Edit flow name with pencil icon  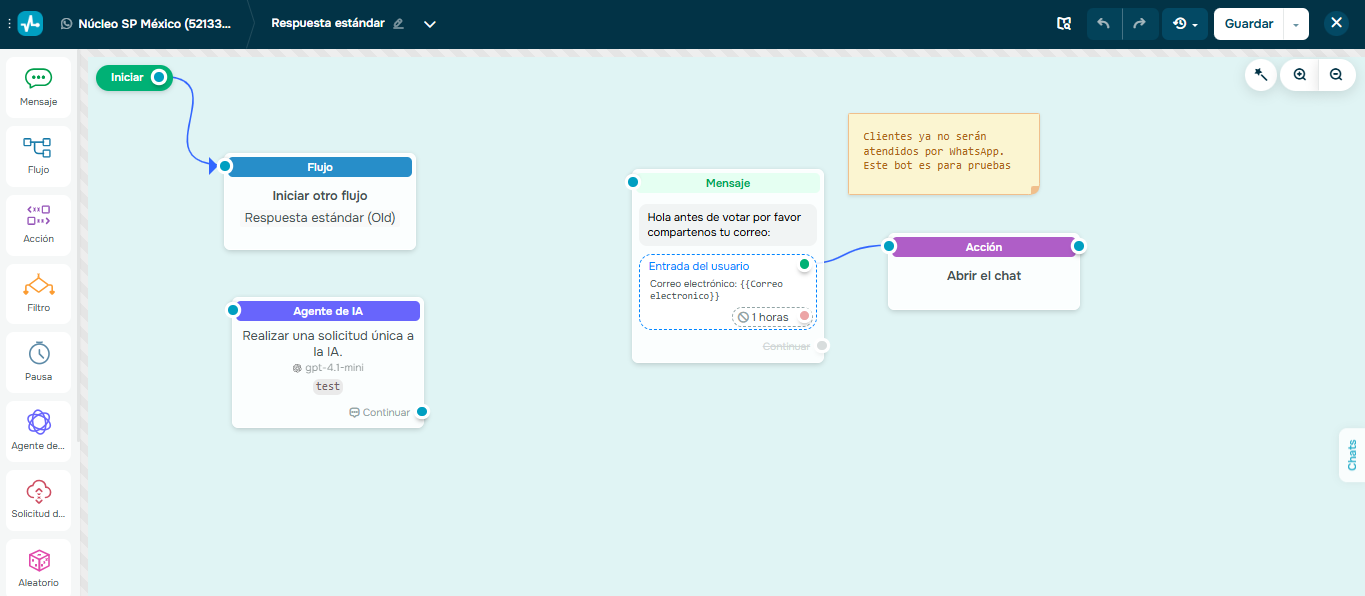point(399,23)
